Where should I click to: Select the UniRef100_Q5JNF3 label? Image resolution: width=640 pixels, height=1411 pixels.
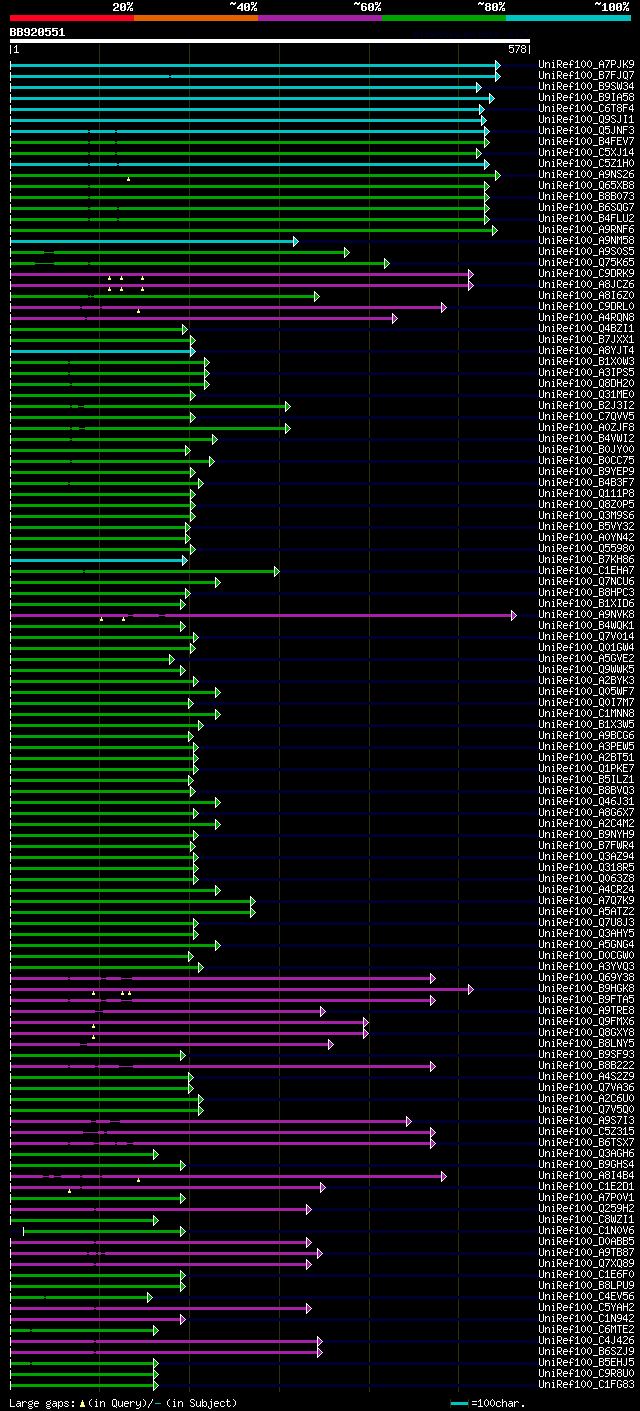(x=586, y=131)
